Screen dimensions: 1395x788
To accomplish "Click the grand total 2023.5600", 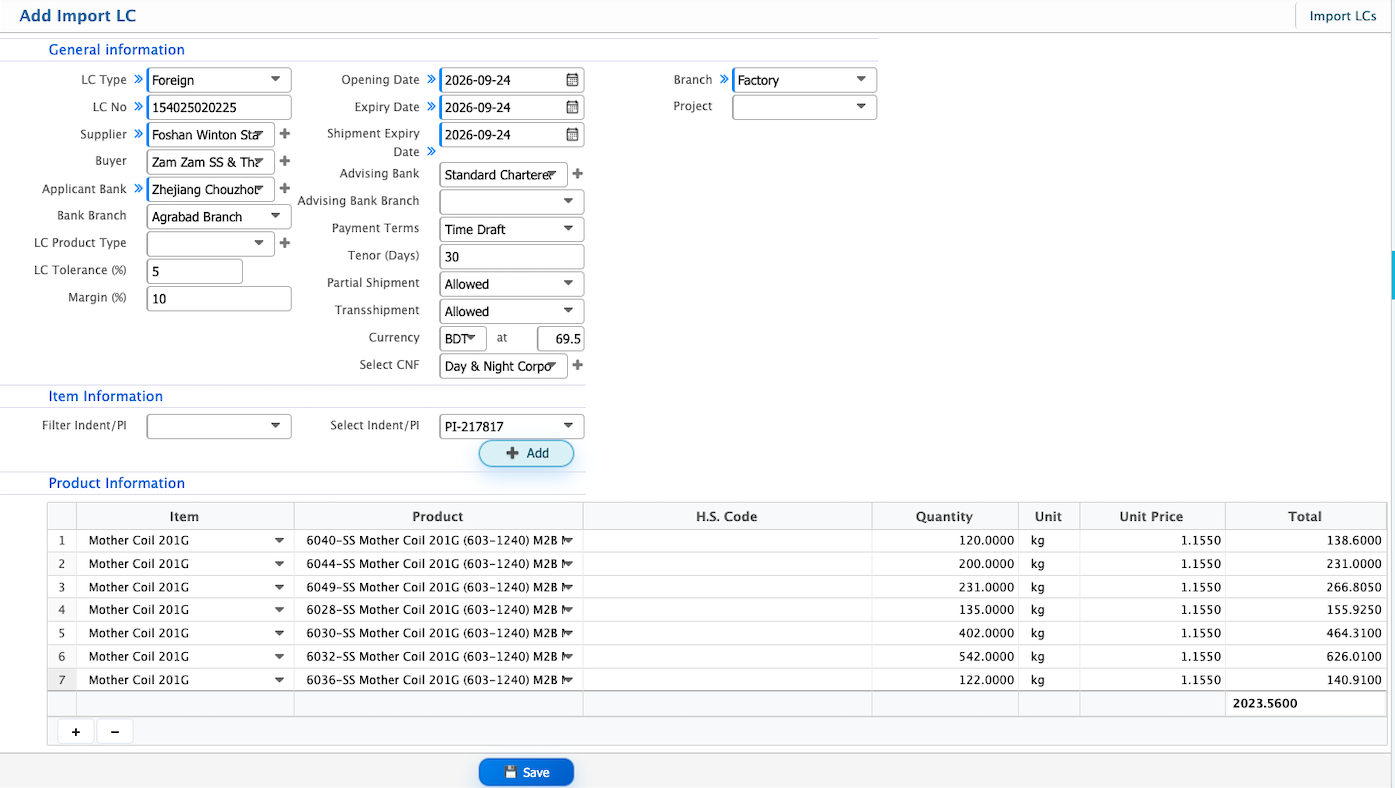I will pyautogui.click(x=1306, y=703).
